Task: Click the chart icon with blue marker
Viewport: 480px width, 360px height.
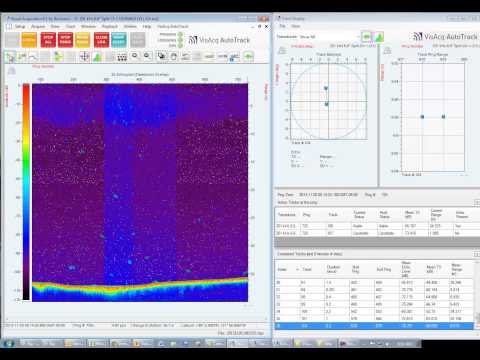Action: point(235,57)
